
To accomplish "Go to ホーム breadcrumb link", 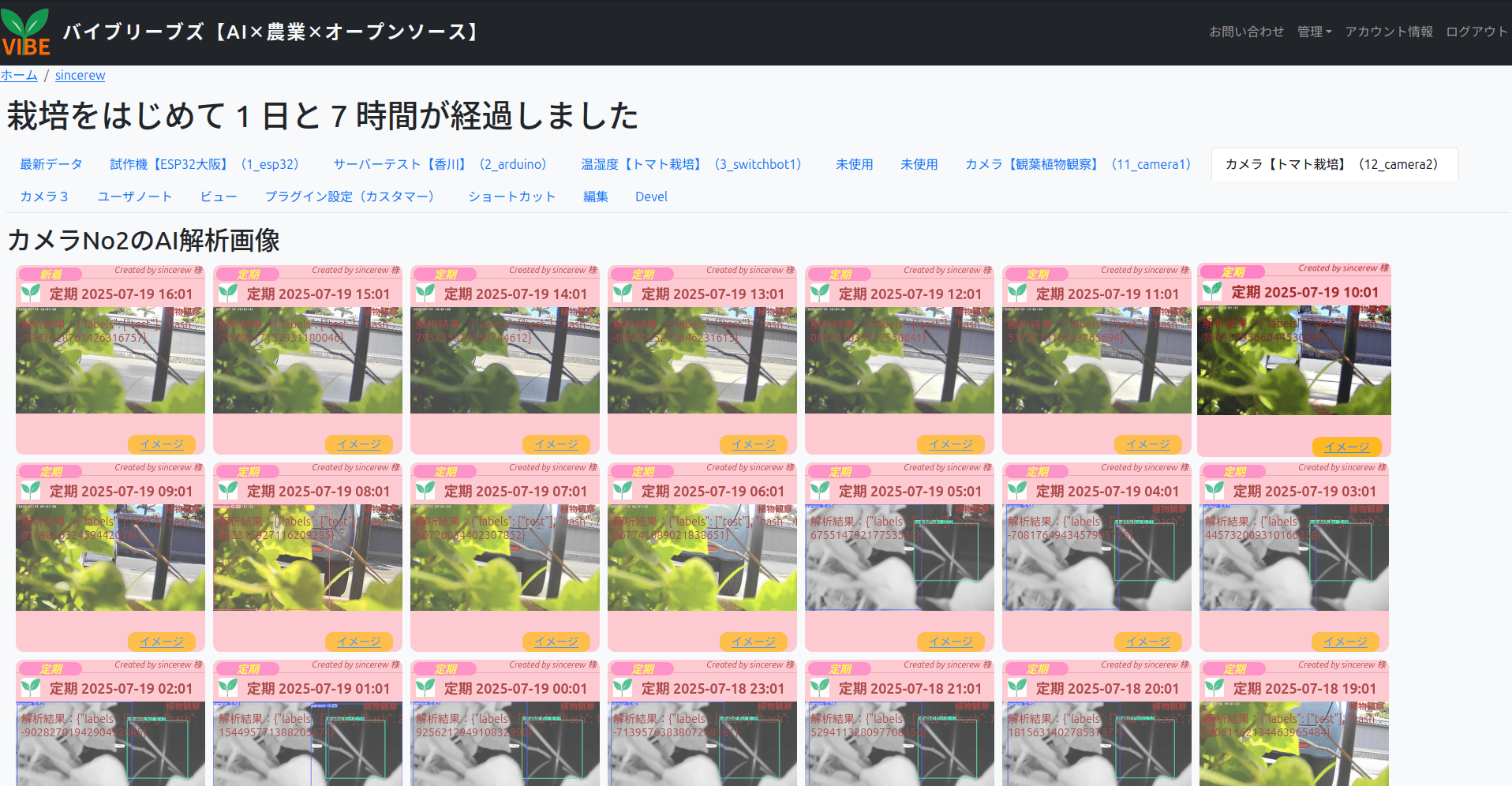I will click(x=19, y=75).
